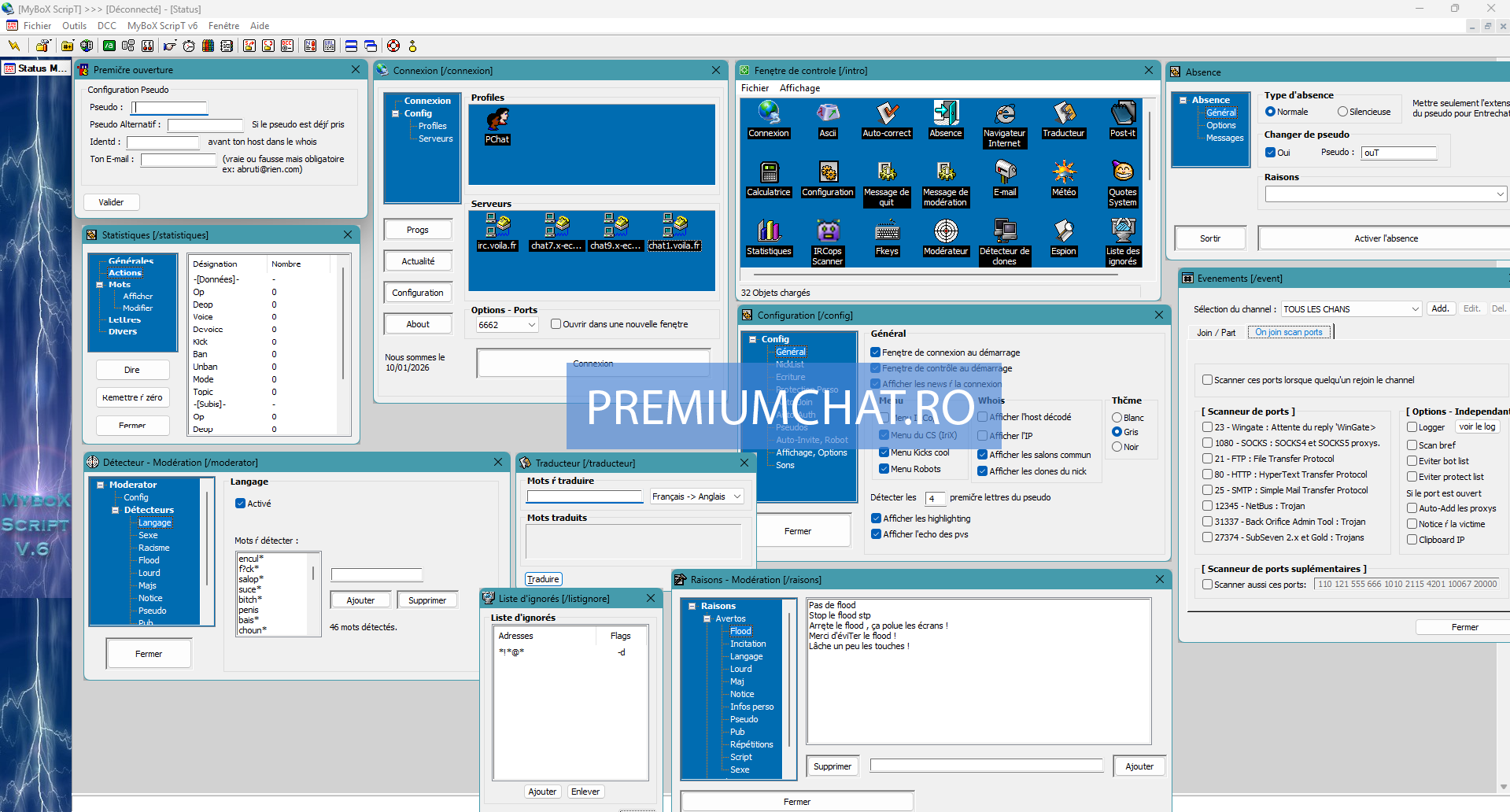Open the Statistiques icon in control window
Screen dimensions: 1510x812
pyautogui.click(x=769, y=238)
